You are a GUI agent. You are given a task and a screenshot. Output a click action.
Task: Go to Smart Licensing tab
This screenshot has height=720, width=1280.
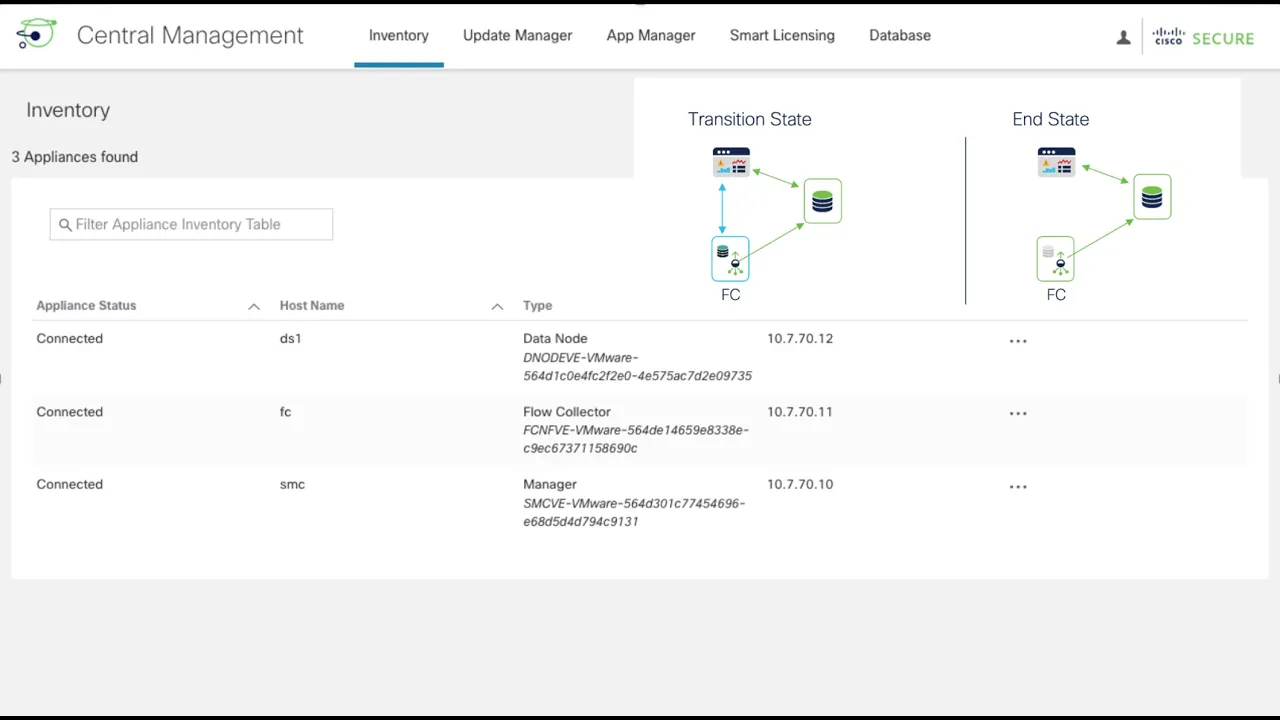pyautogui.click(x=782, y=35)
